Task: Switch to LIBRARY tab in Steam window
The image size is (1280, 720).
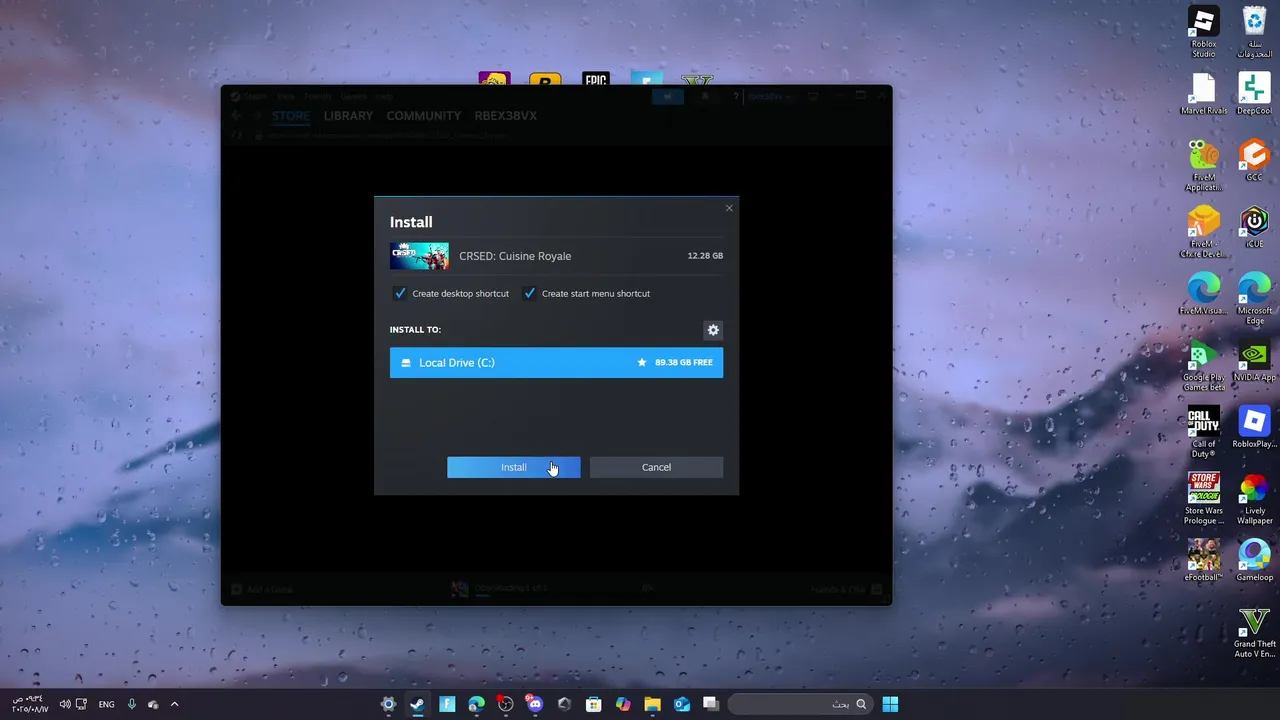Action: tap(348, 116)
